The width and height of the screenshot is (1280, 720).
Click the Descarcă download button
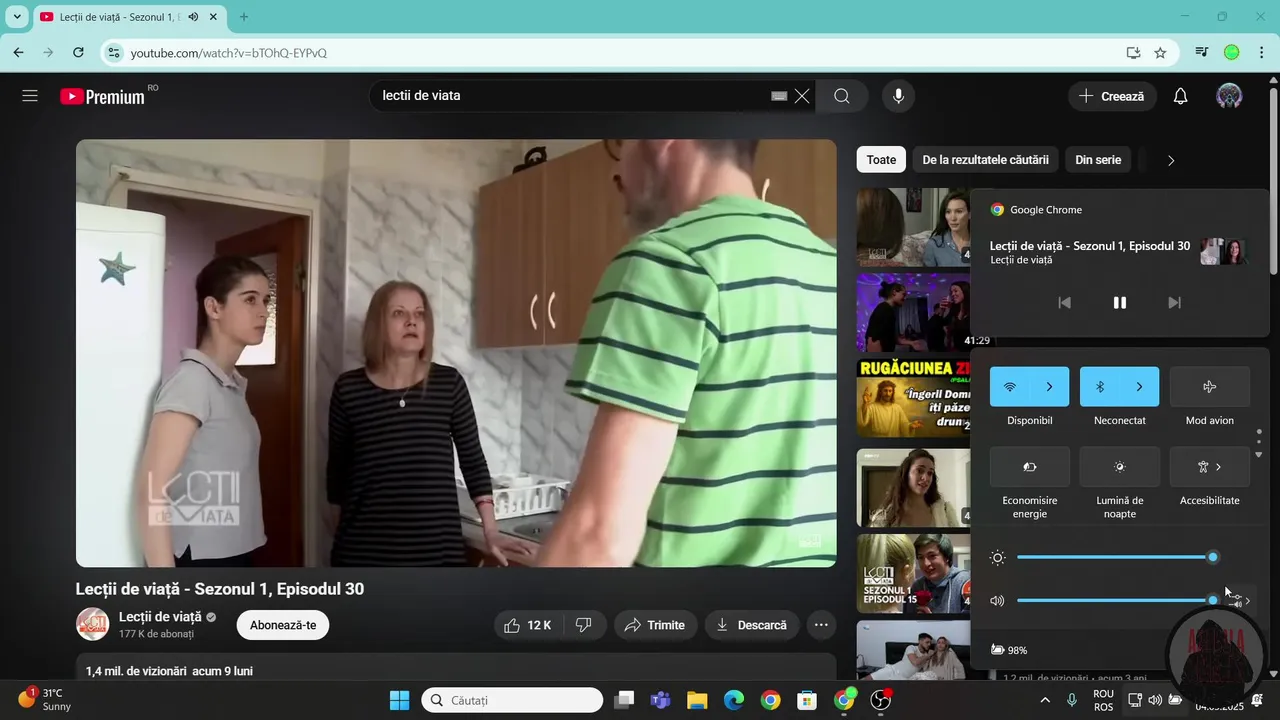click(x=751, y=625)
